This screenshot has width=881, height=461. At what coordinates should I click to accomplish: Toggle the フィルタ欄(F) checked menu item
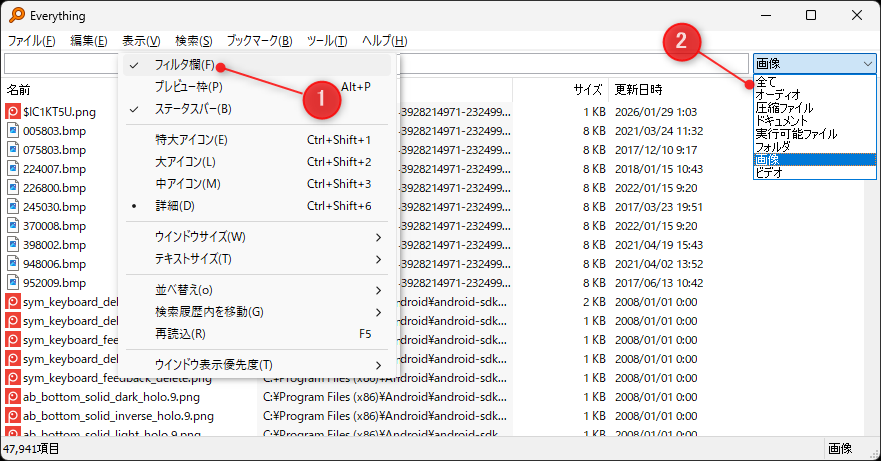pyautogui.click(x=185, y=65)
